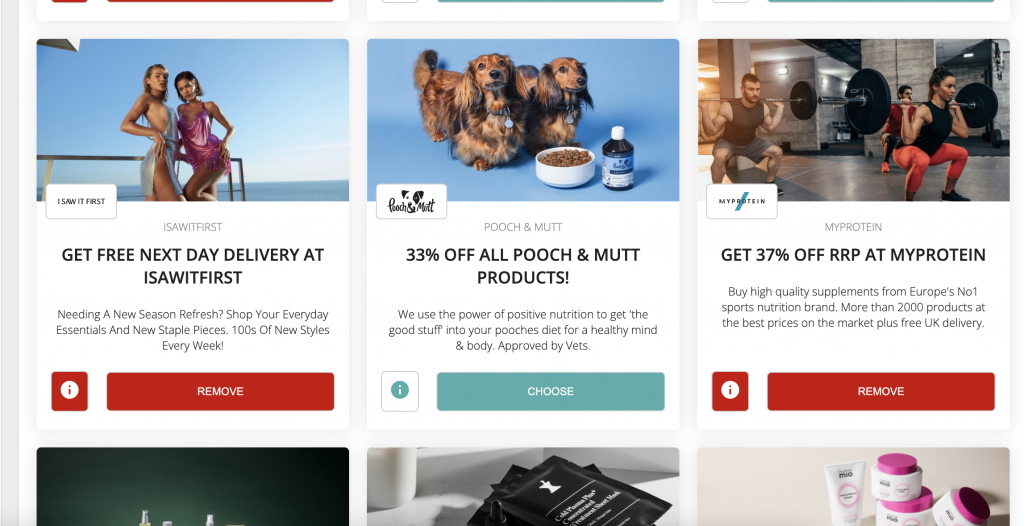This screenshot has height=526, width=1024.
Task: Click the Pooch & Mutt logo badge
Action: [x=411, y=201]
